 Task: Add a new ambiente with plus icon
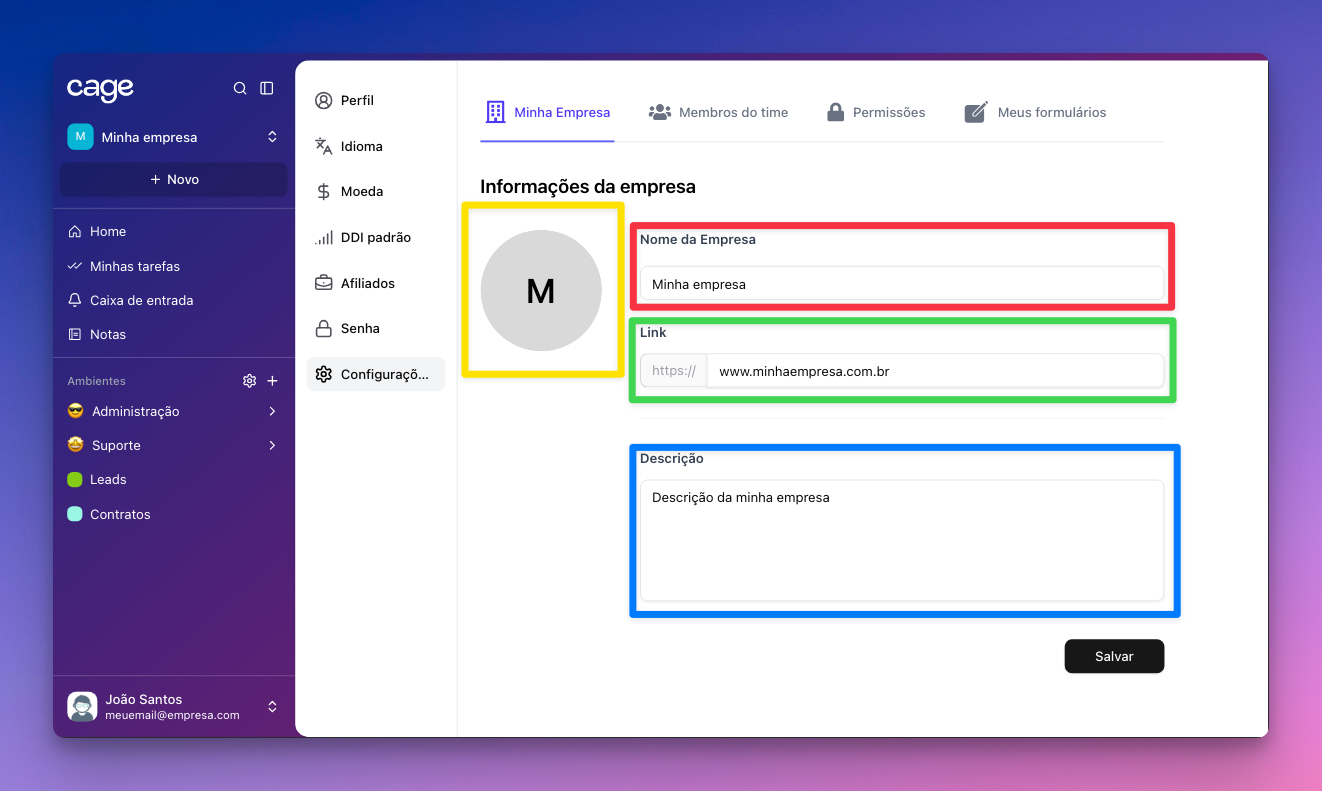[272, 381]
